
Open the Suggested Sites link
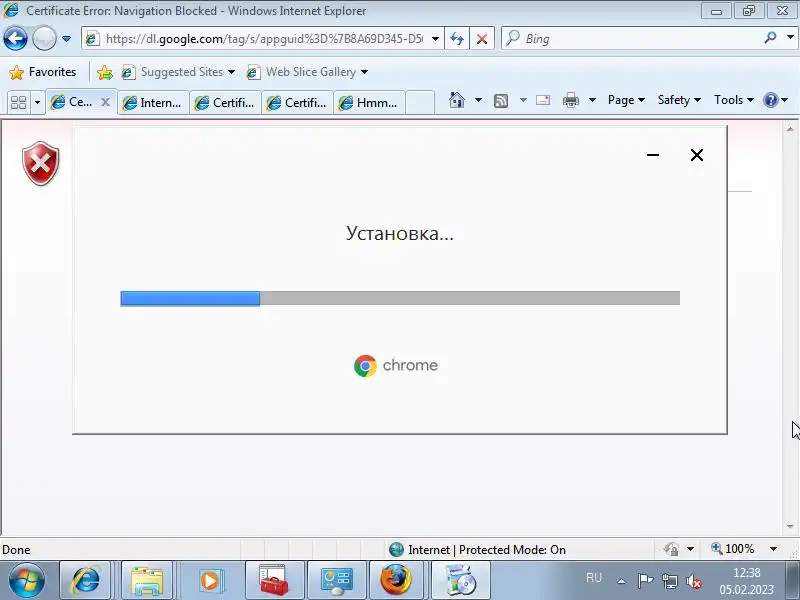(x=178, y=72)
